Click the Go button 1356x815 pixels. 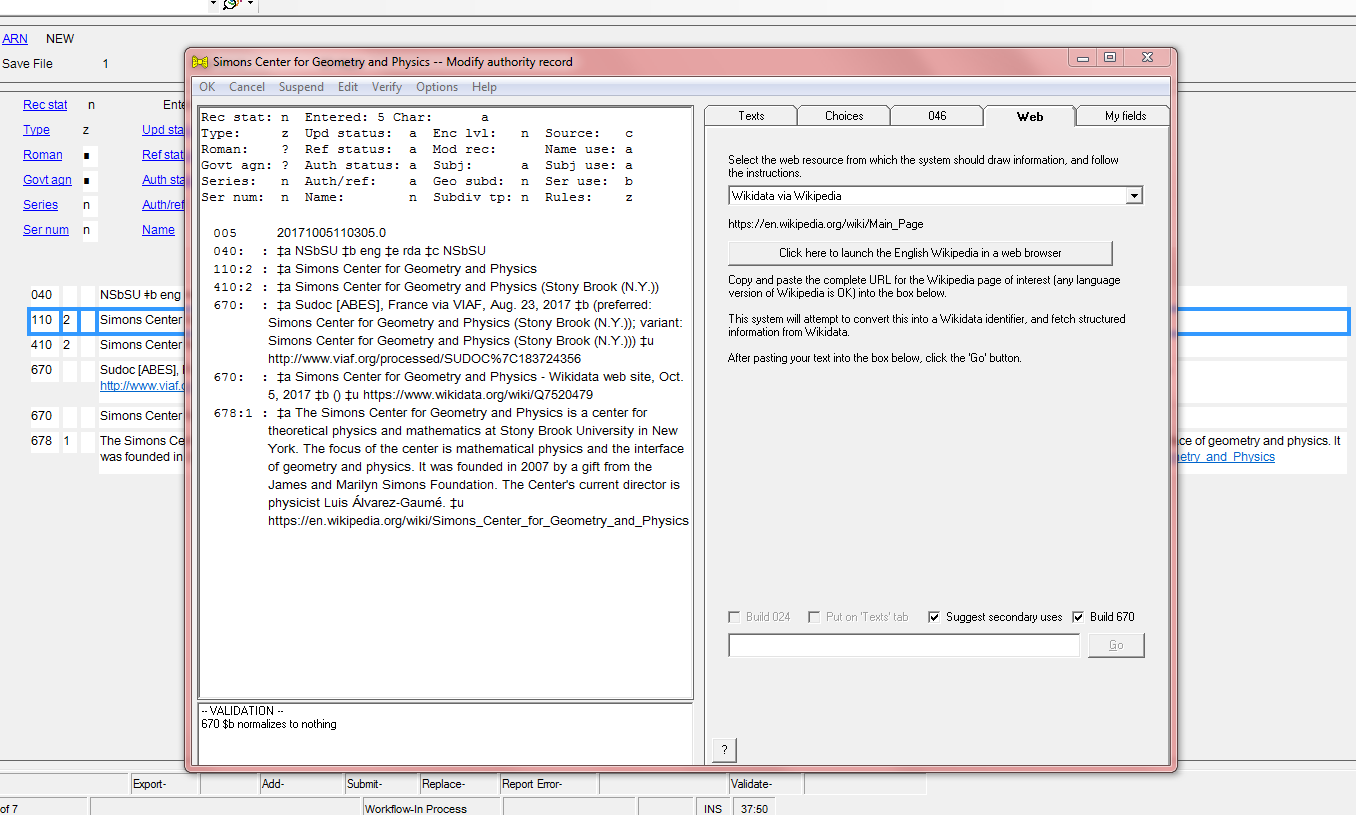[1116, 646]
